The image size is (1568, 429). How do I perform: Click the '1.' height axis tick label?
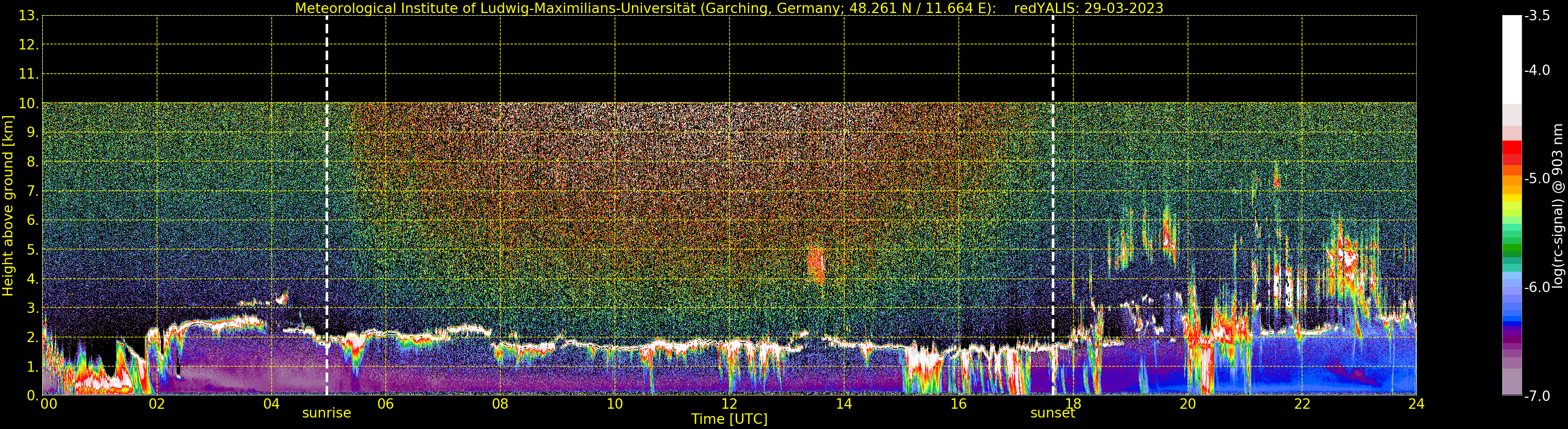pyautogui.click(x=32, y=367)
